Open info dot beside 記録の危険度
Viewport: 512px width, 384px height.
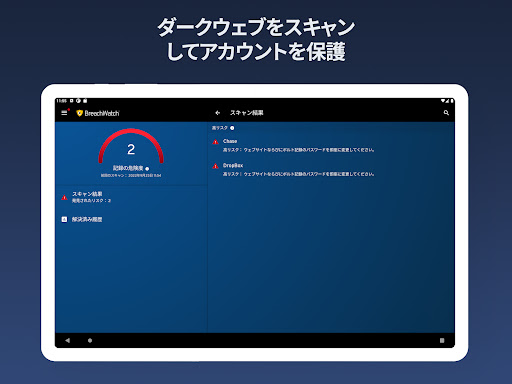147,169
